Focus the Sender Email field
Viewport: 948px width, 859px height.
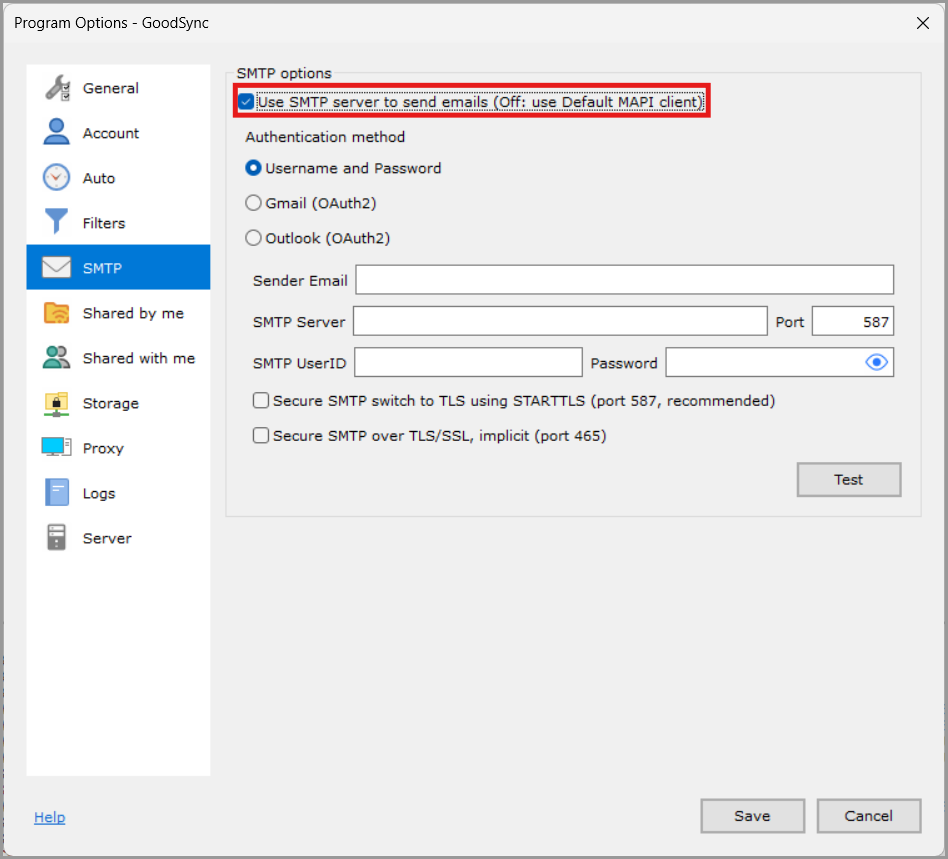(x=624, y=279)
